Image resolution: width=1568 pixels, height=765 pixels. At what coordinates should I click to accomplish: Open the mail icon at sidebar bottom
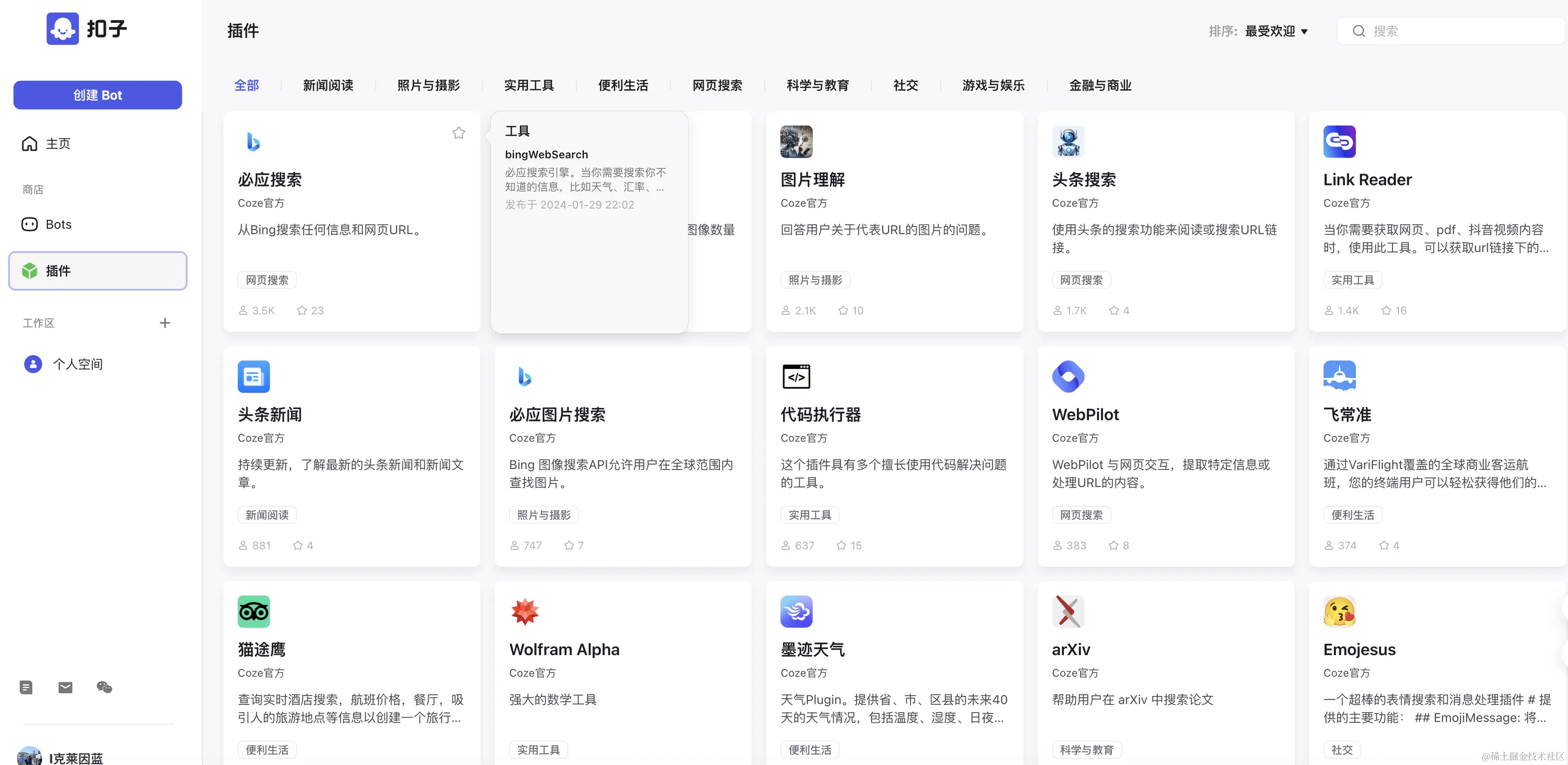tap(65, 687)
